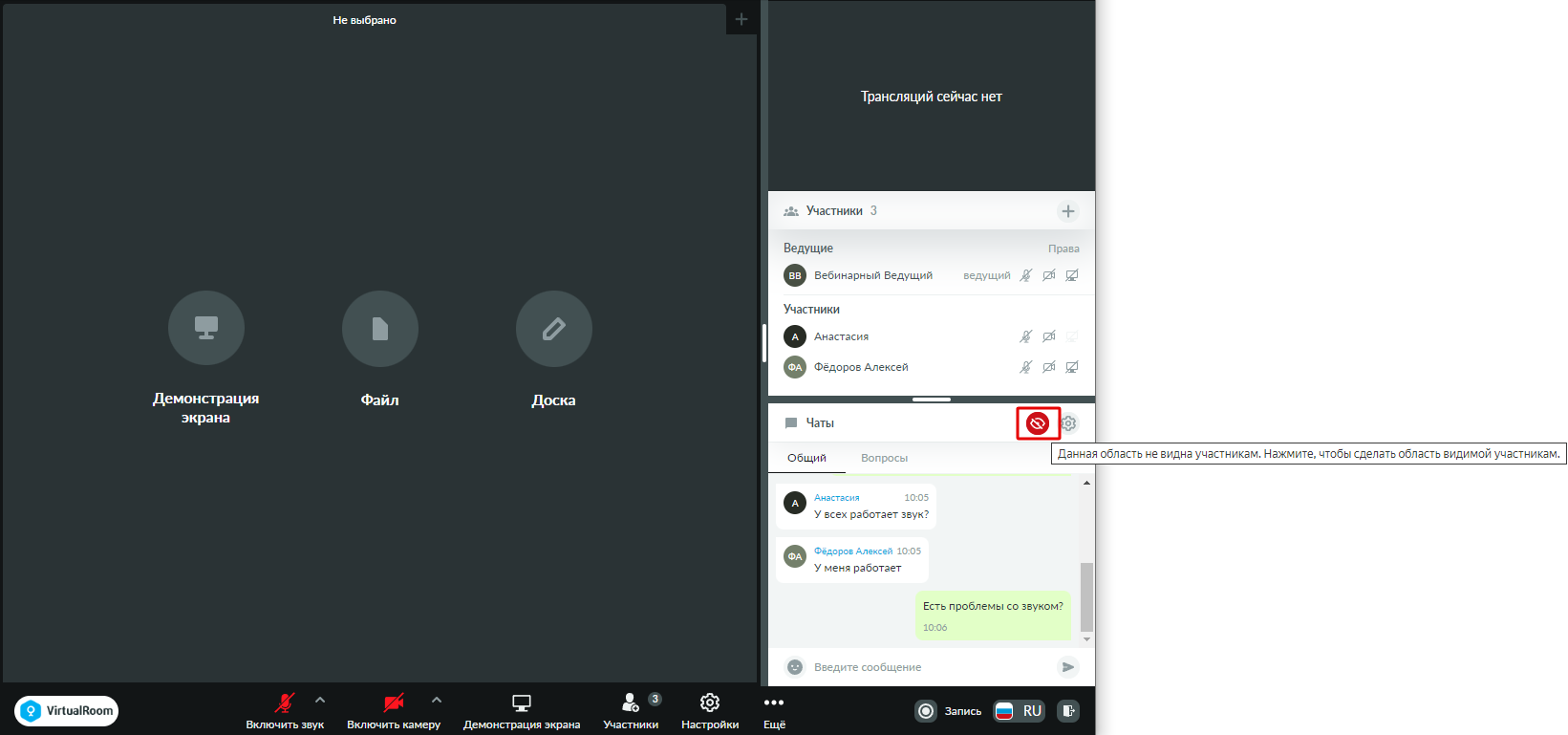1568x735 pixels.
Task: Toggle microphone right for Вебинарный Ведущий
Action: pyautogui.click(x=1026, y=275)
